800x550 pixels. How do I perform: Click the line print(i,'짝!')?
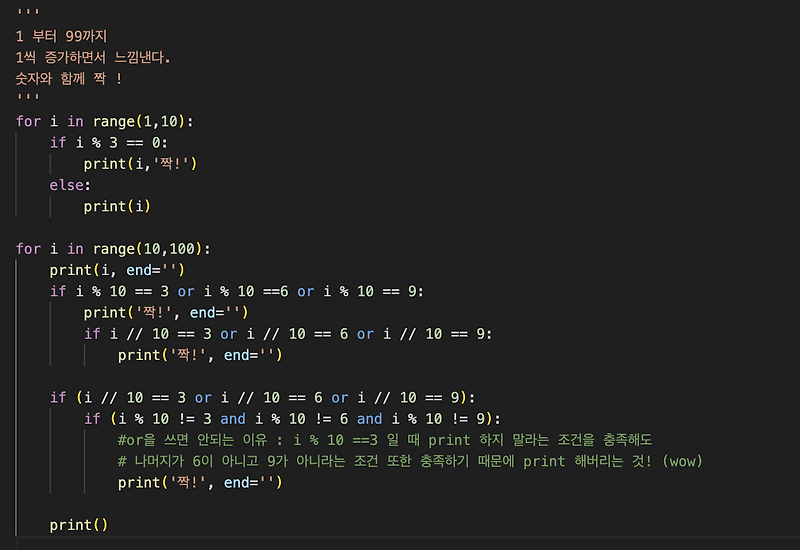tap(140, 164)
